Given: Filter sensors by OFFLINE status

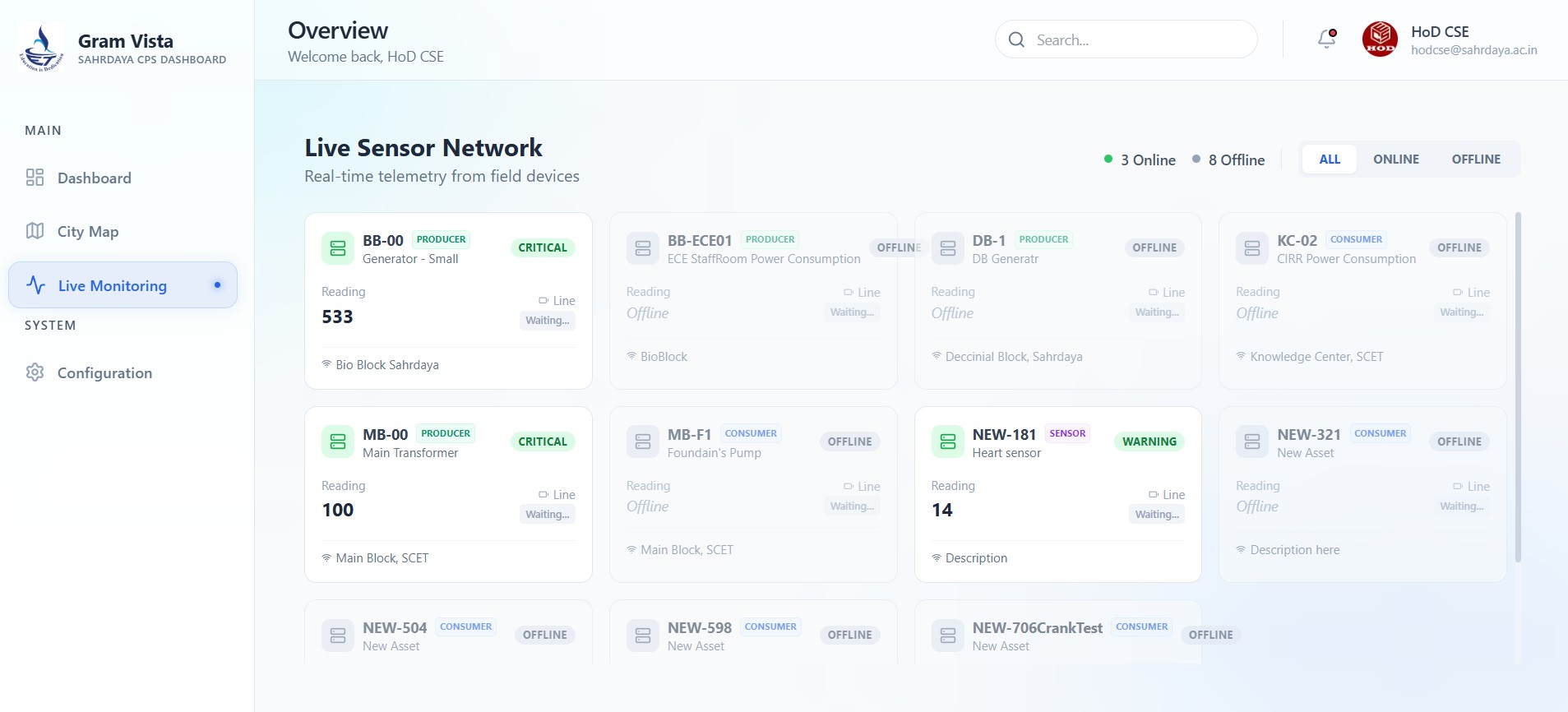Looking at the screenshot, I should [x=1475, y=160].
